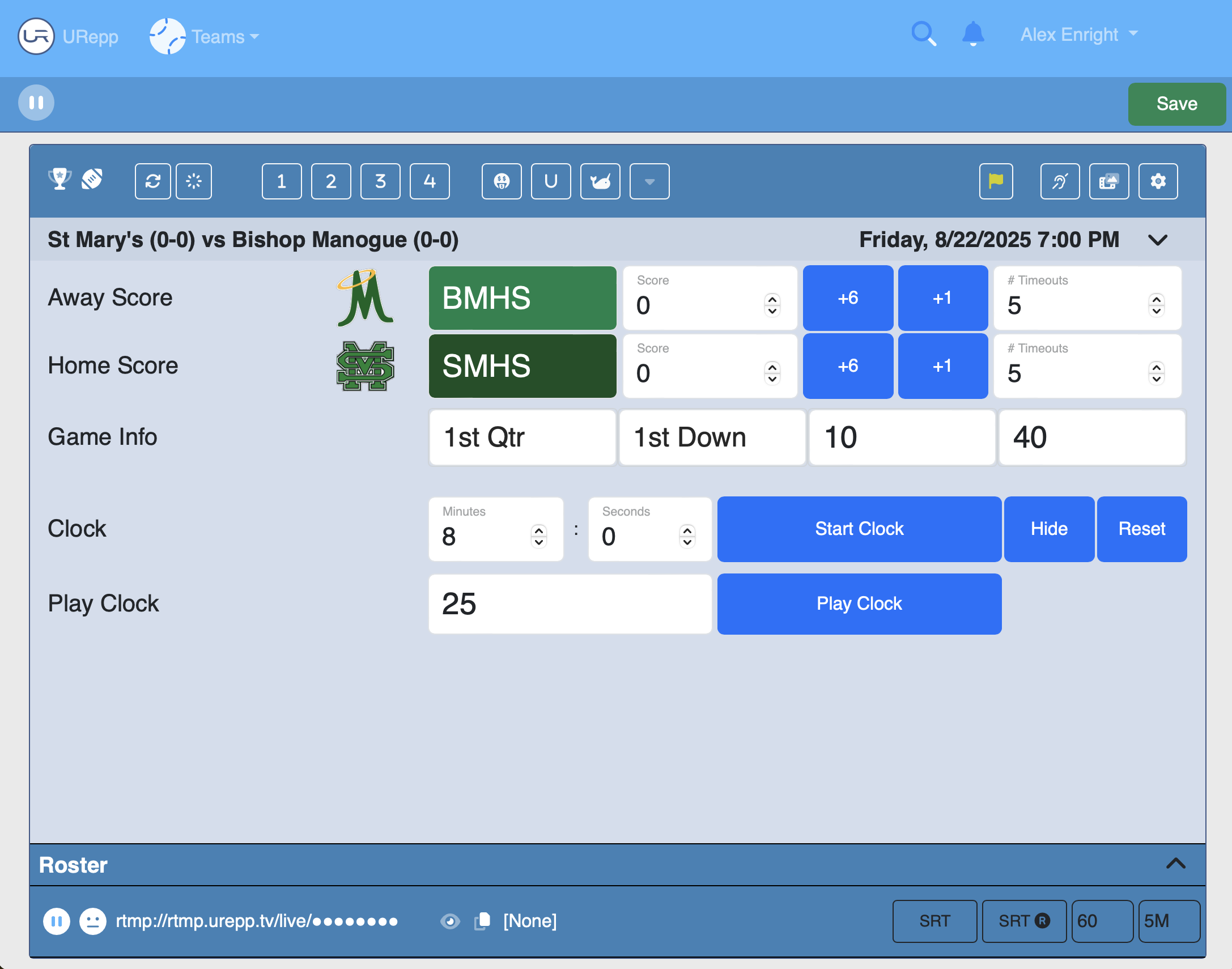Click the trophy icon in toolbar
Viewport: 1232px width, 969px height.
[60, 179]
